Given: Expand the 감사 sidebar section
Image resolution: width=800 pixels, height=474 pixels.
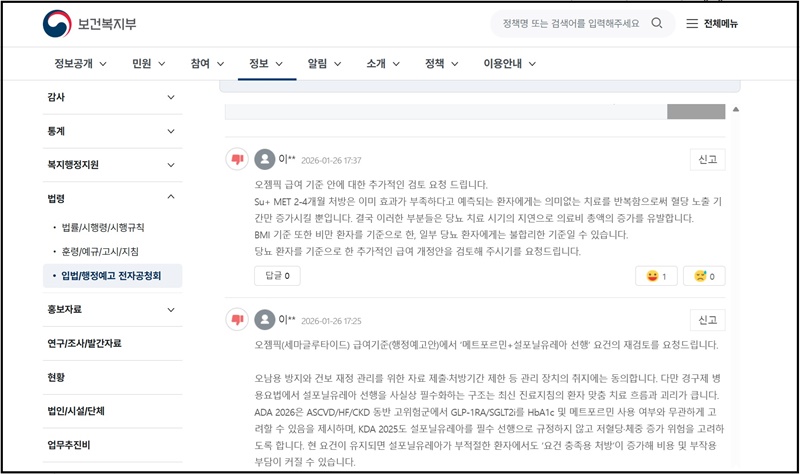Looking at the screenshot, I should (171, 97).
